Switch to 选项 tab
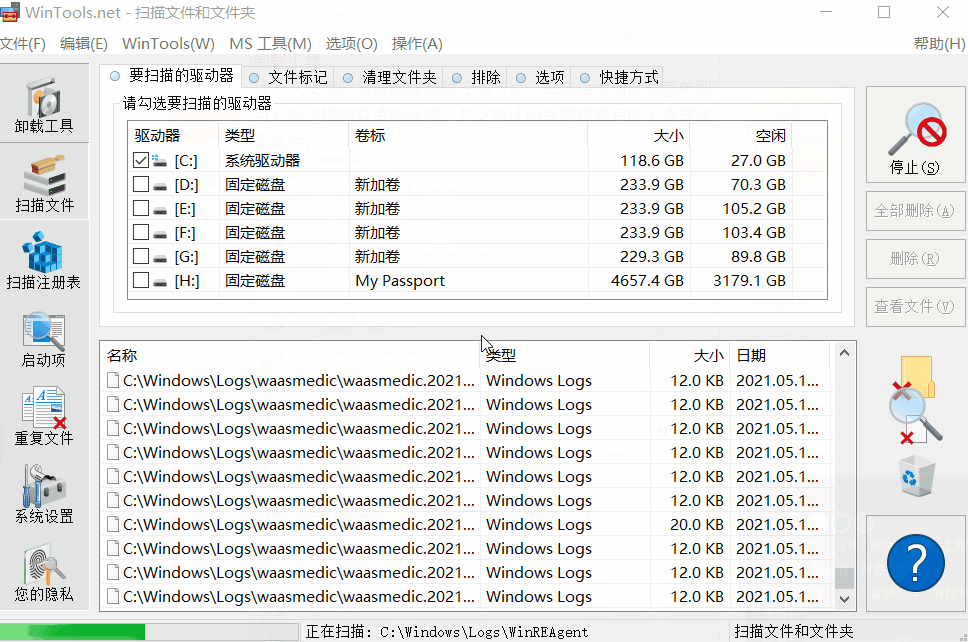Image resolution: width=968 pixels, height=642 pixels. 540,78
